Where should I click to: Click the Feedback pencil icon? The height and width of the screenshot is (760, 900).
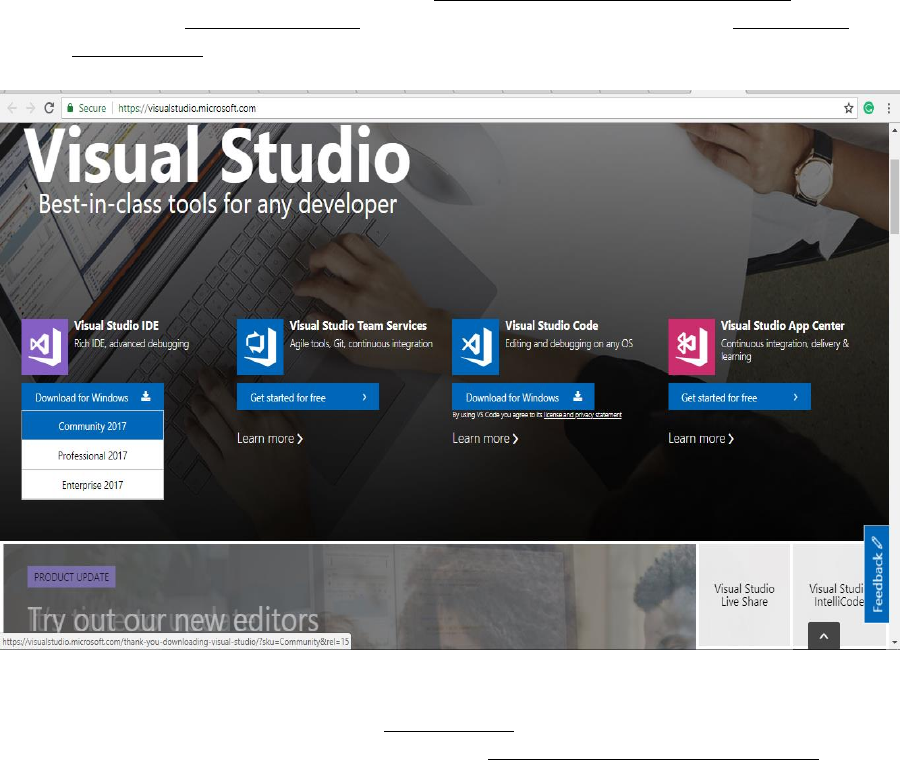[x=876, y=542]
